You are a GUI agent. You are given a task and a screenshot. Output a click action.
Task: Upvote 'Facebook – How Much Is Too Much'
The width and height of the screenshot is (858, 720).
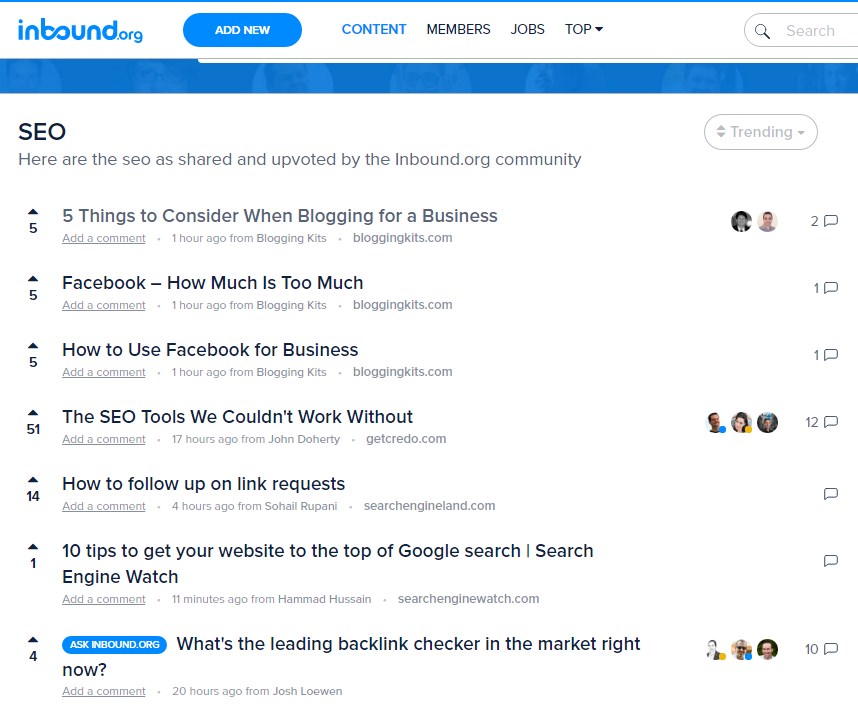click(x=33, y=279)
